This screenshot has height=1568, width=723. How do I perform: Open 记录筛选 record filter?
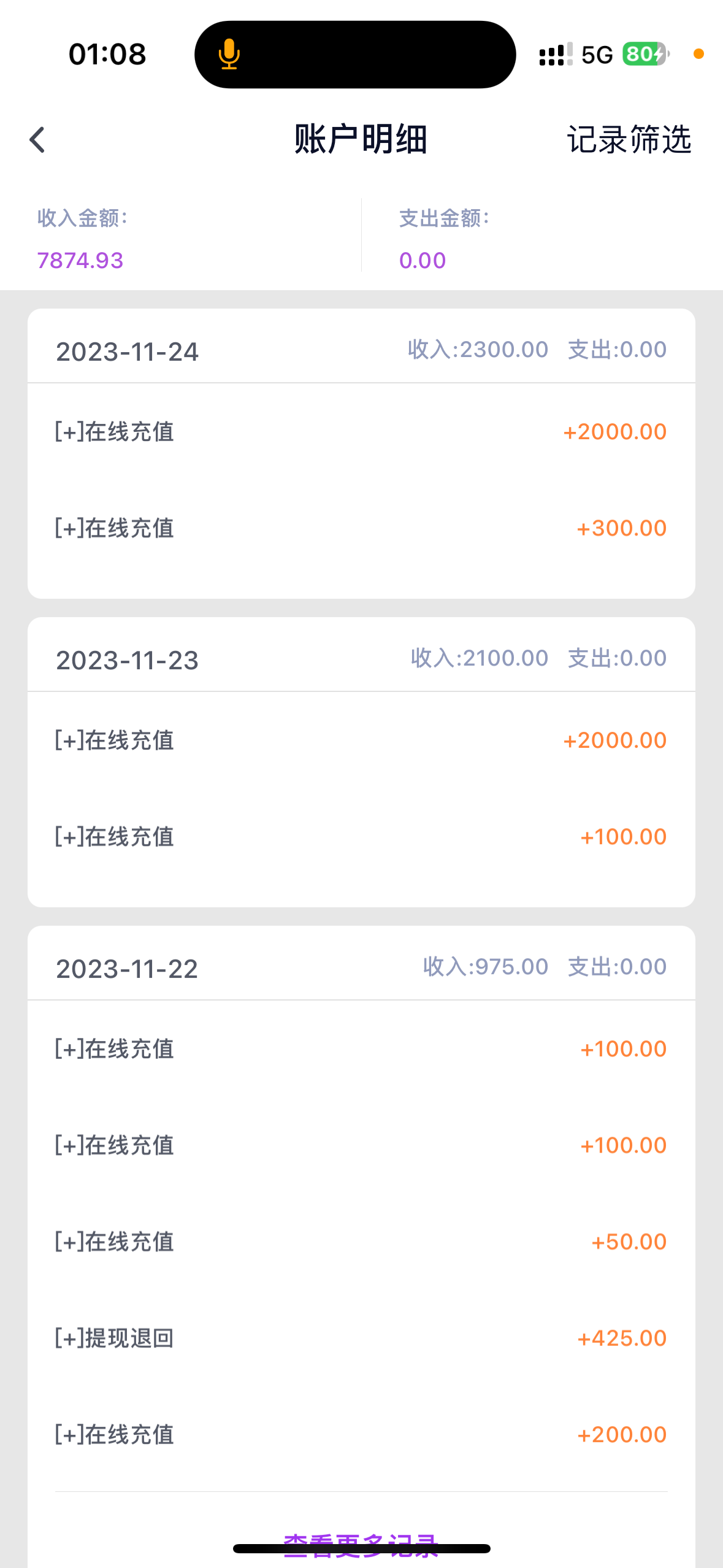point(629,140)
